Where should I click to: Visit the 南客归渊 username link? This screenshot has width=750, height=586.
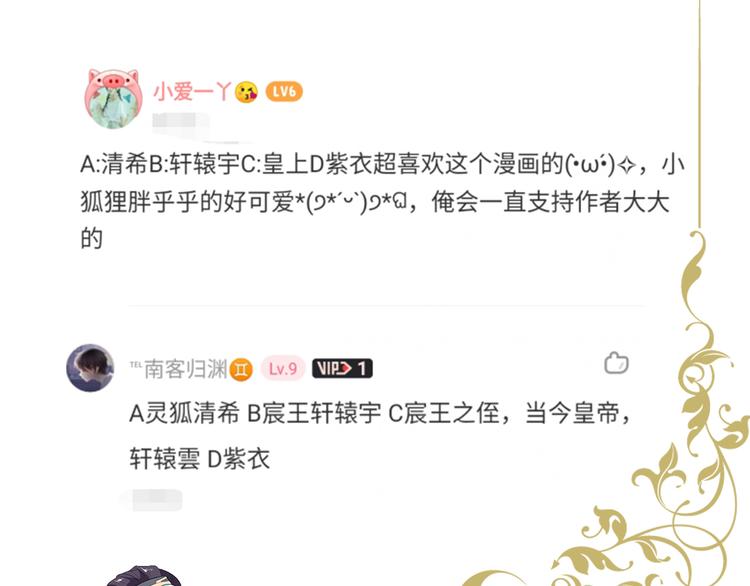tap(186, 369)
